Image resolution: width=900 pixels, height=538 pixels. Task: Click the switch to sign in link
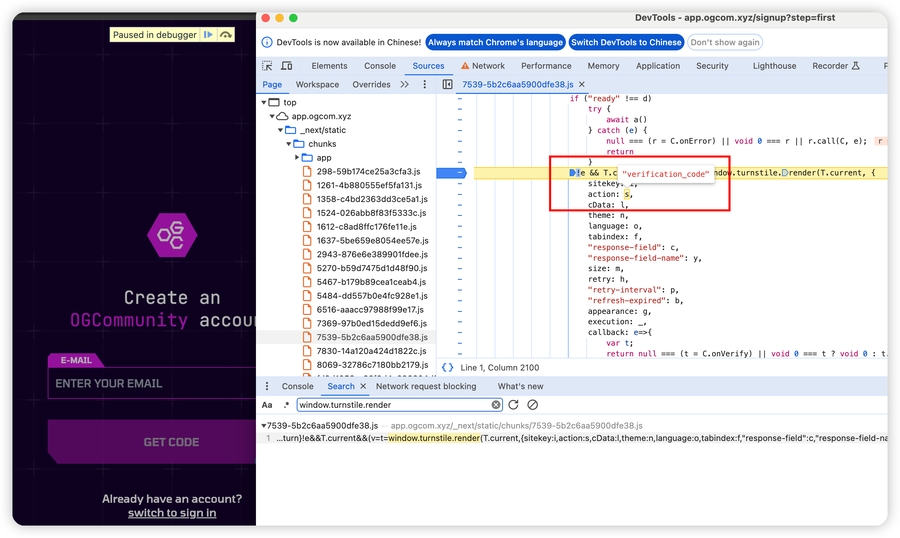tap(172, 513)
